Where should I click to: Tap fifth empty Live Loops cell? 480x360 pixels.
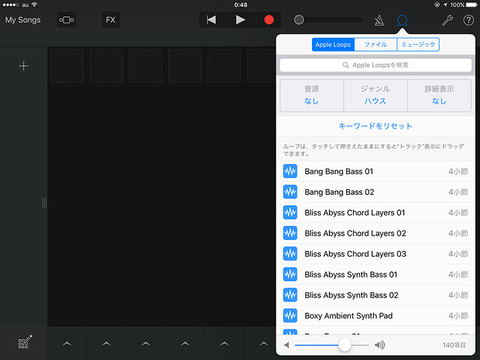224,66
